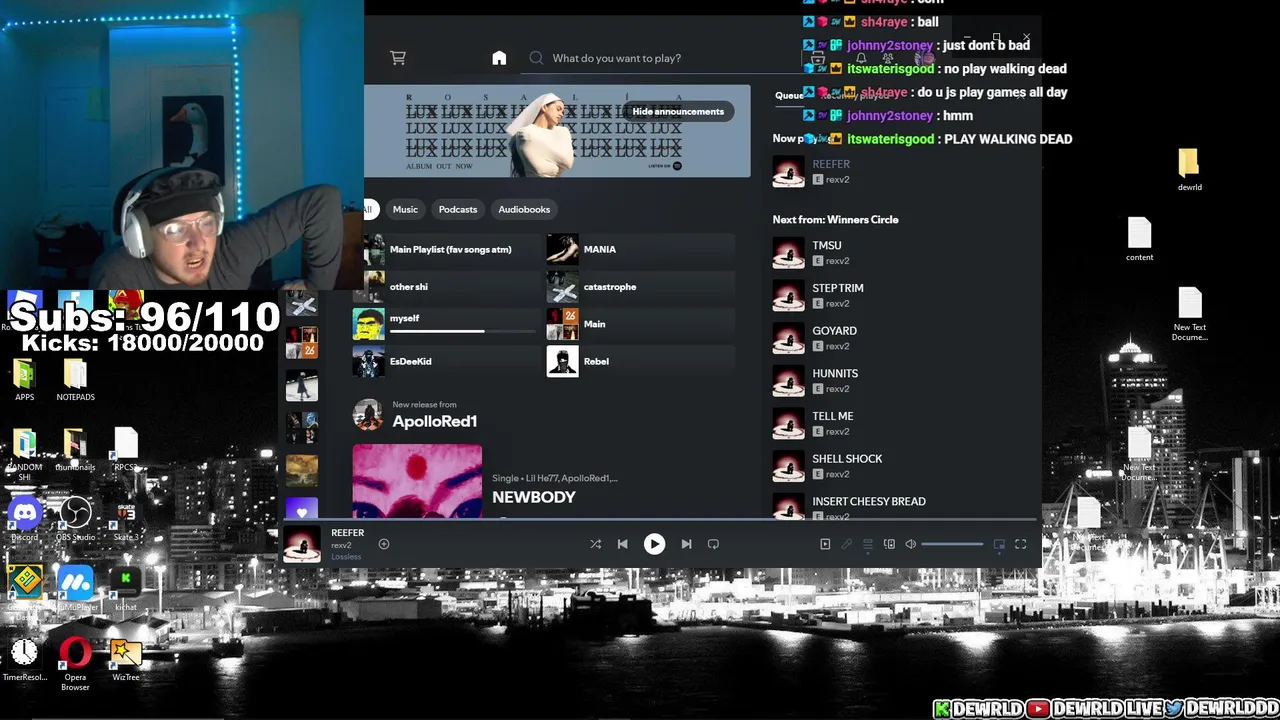Select the dewrld folder on the desktop
Screen dimensions: 1280x720
point(1189,170)
